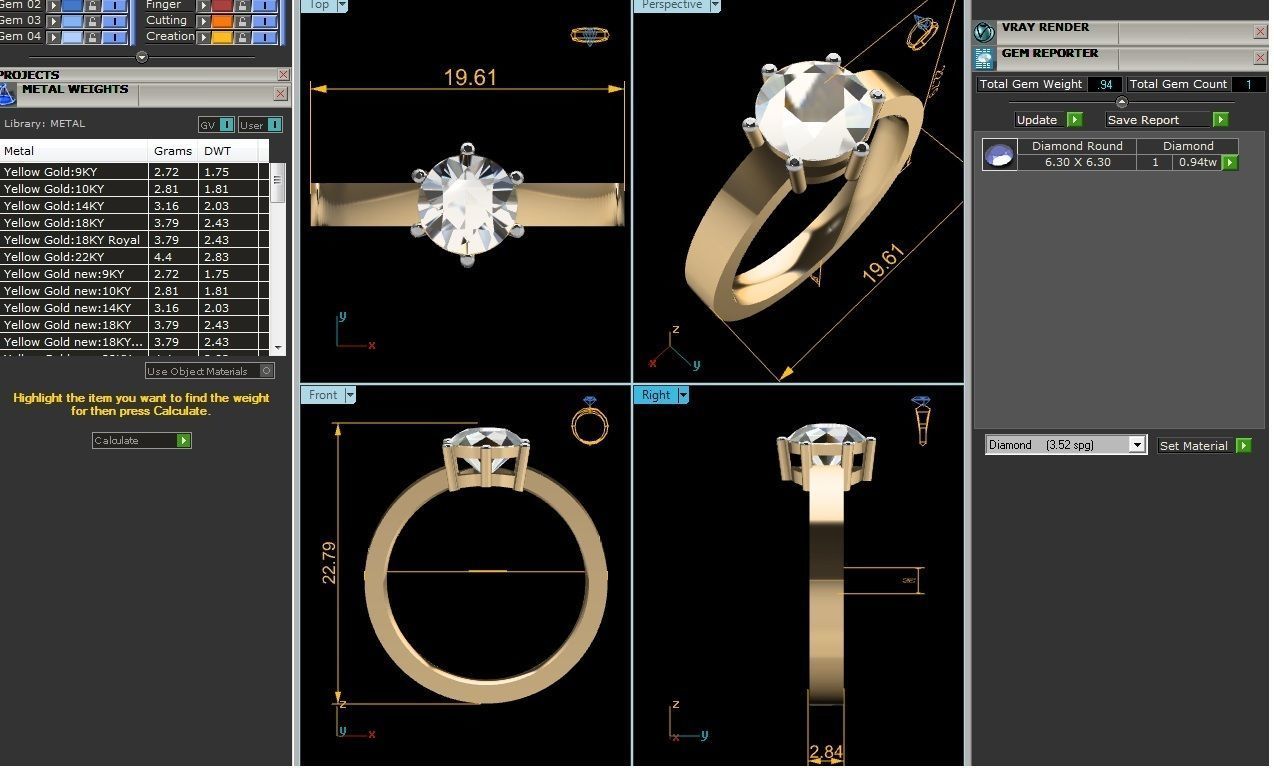Click the green arrow next to Calculate

point(183,440)
